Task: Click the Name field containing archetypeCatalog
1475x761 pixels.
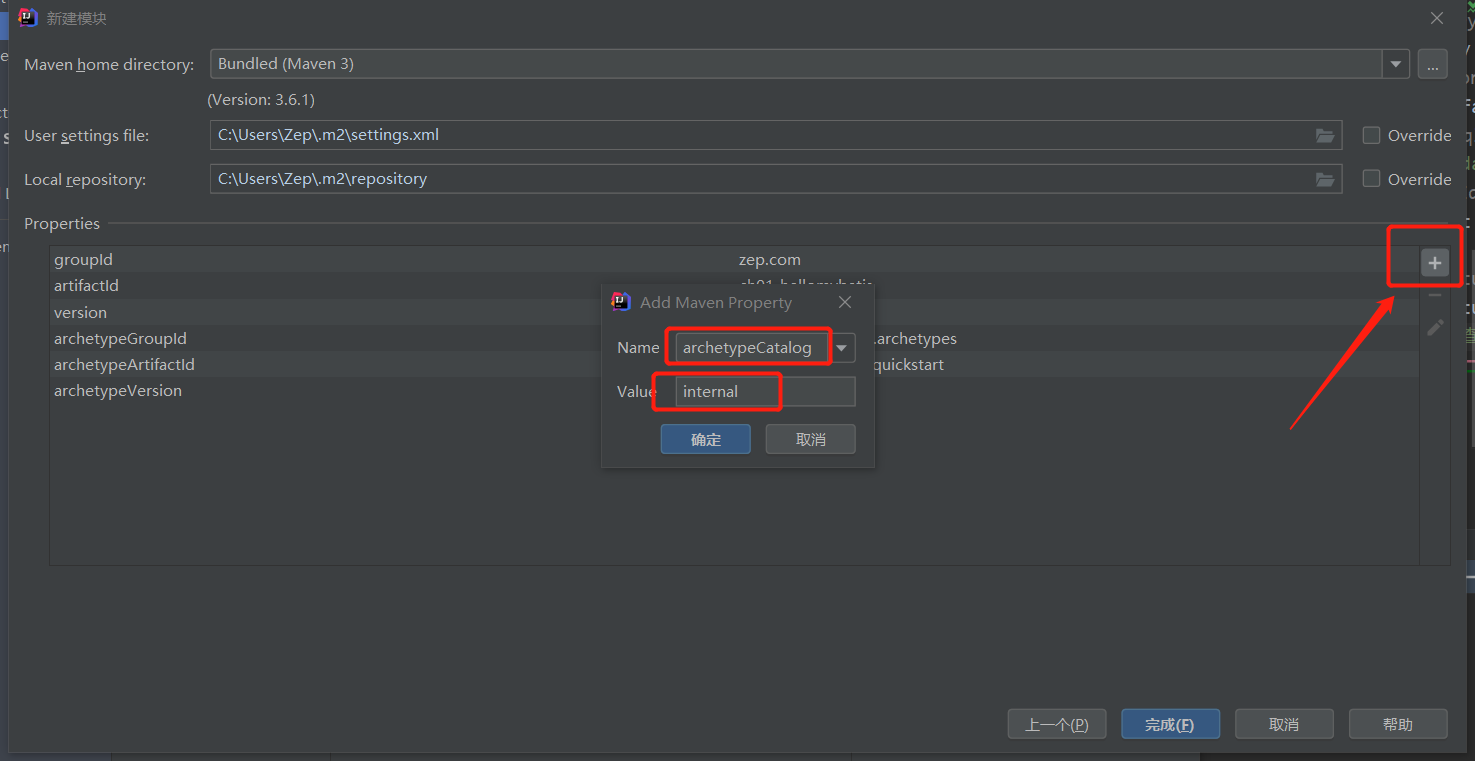Action: click(x=753, y=348)
